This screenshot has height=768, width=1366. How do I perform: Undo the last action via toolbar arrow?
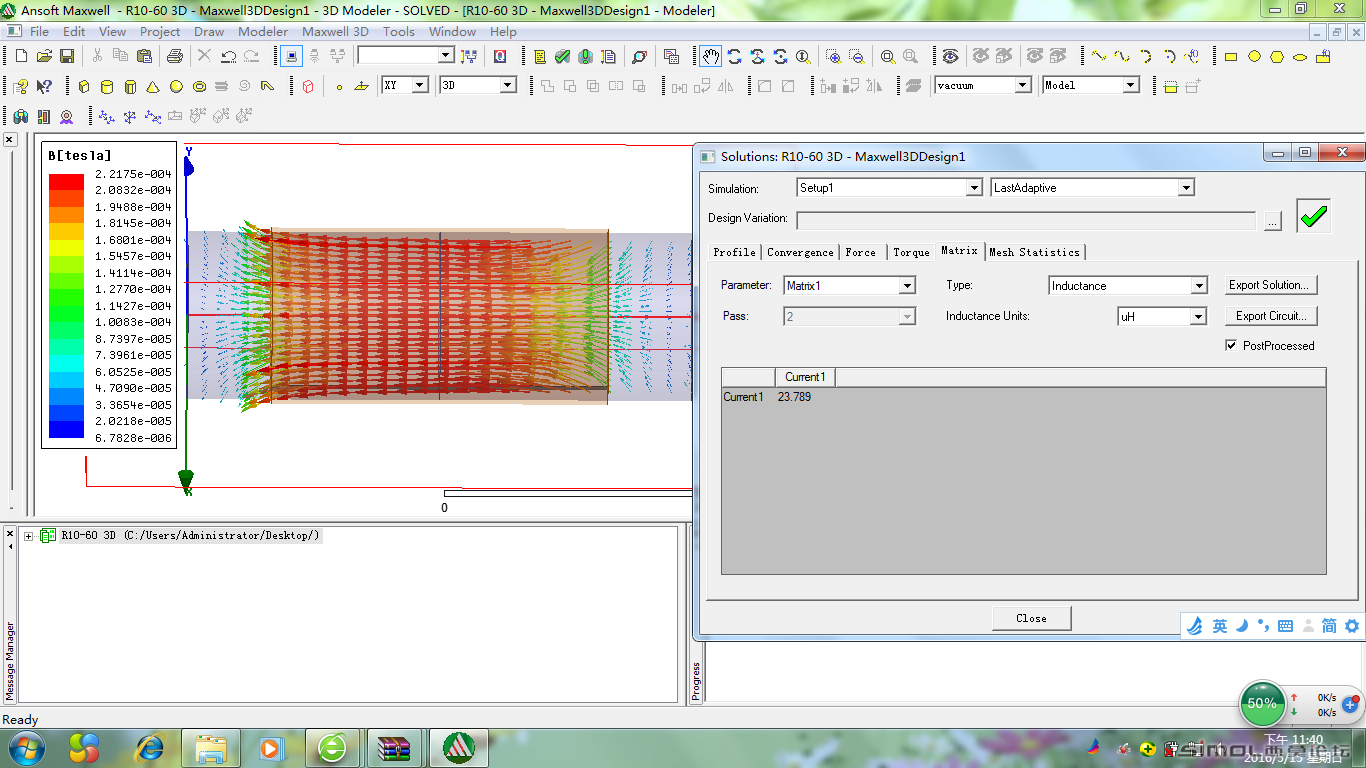point(228,56)
